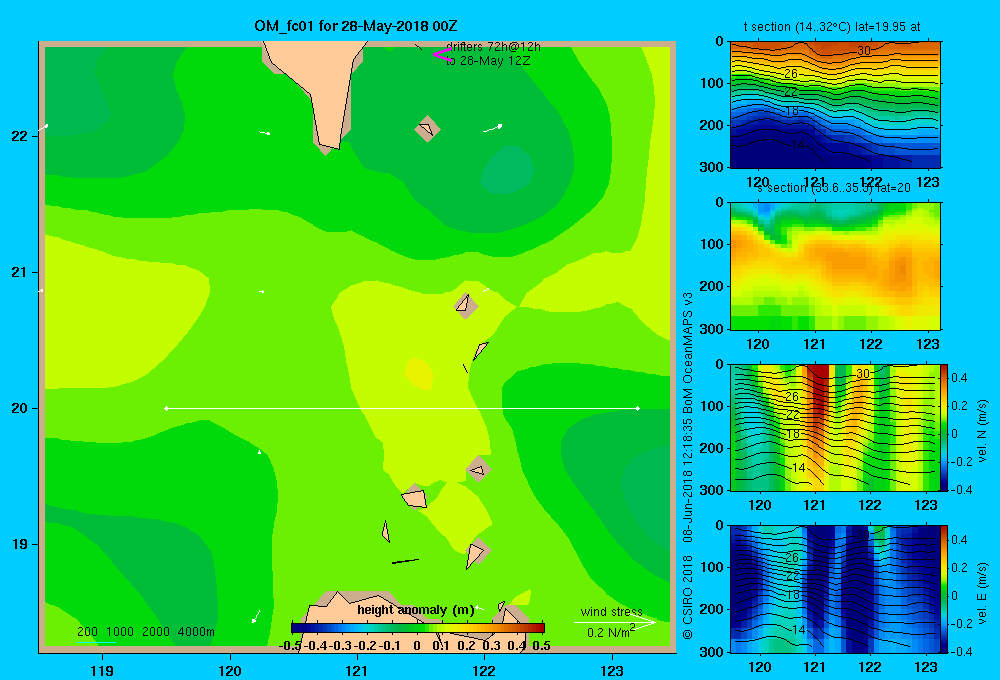This screenshot has width=1000, height=680.
Task: Click the wind arrow near 122E 22N
Action: tap(492, 129)
